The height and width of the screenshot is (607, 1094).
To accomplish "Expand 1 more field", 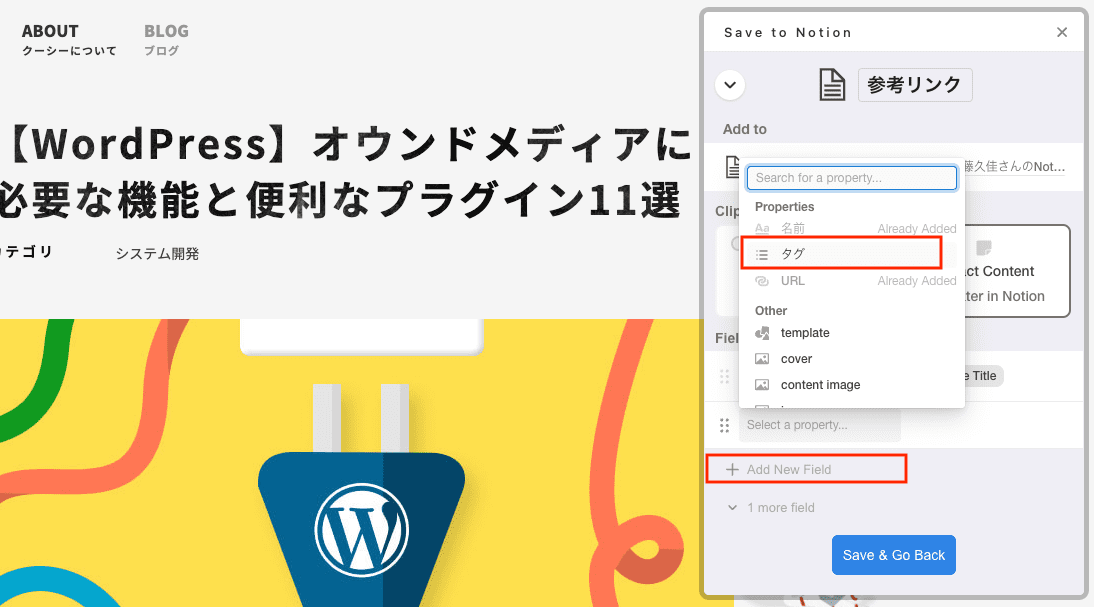I will (772, 507).
